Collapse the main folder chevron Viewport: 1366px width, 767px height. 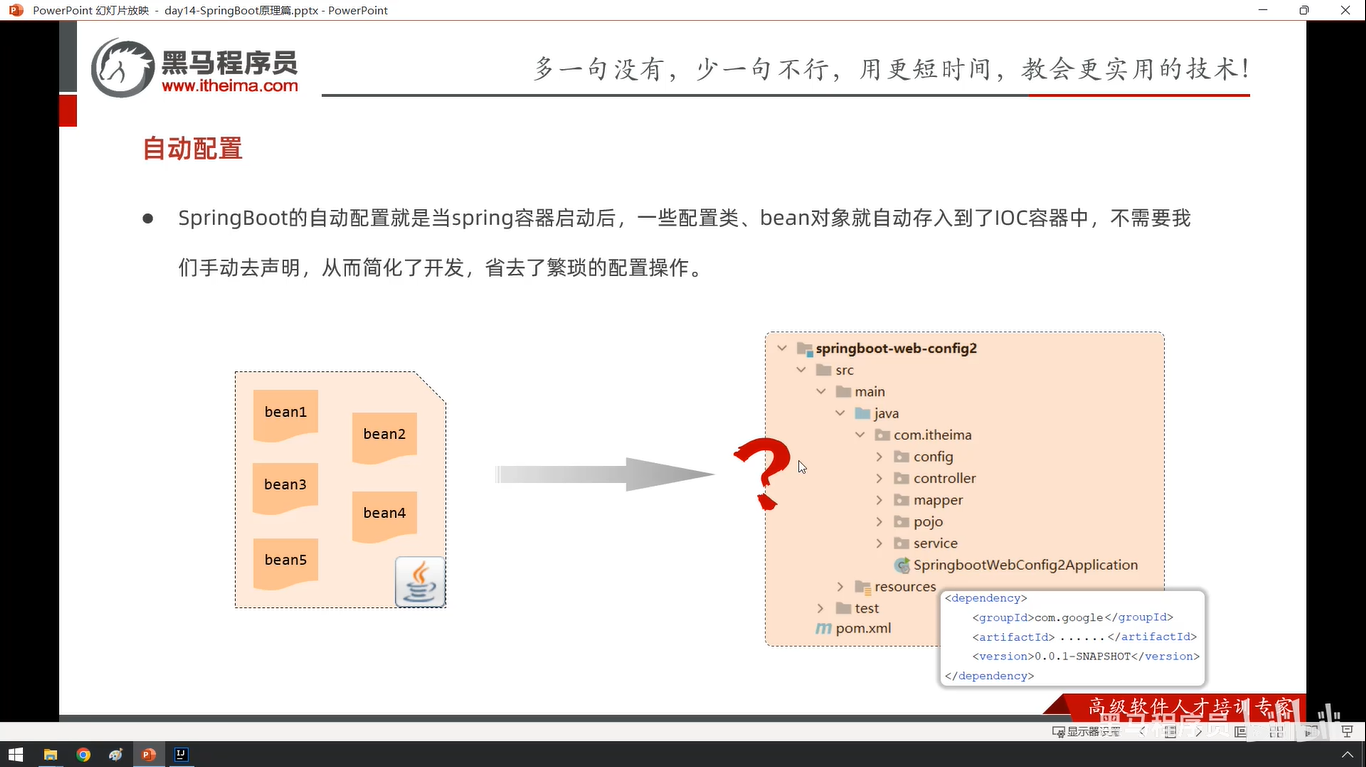point(821,391)
